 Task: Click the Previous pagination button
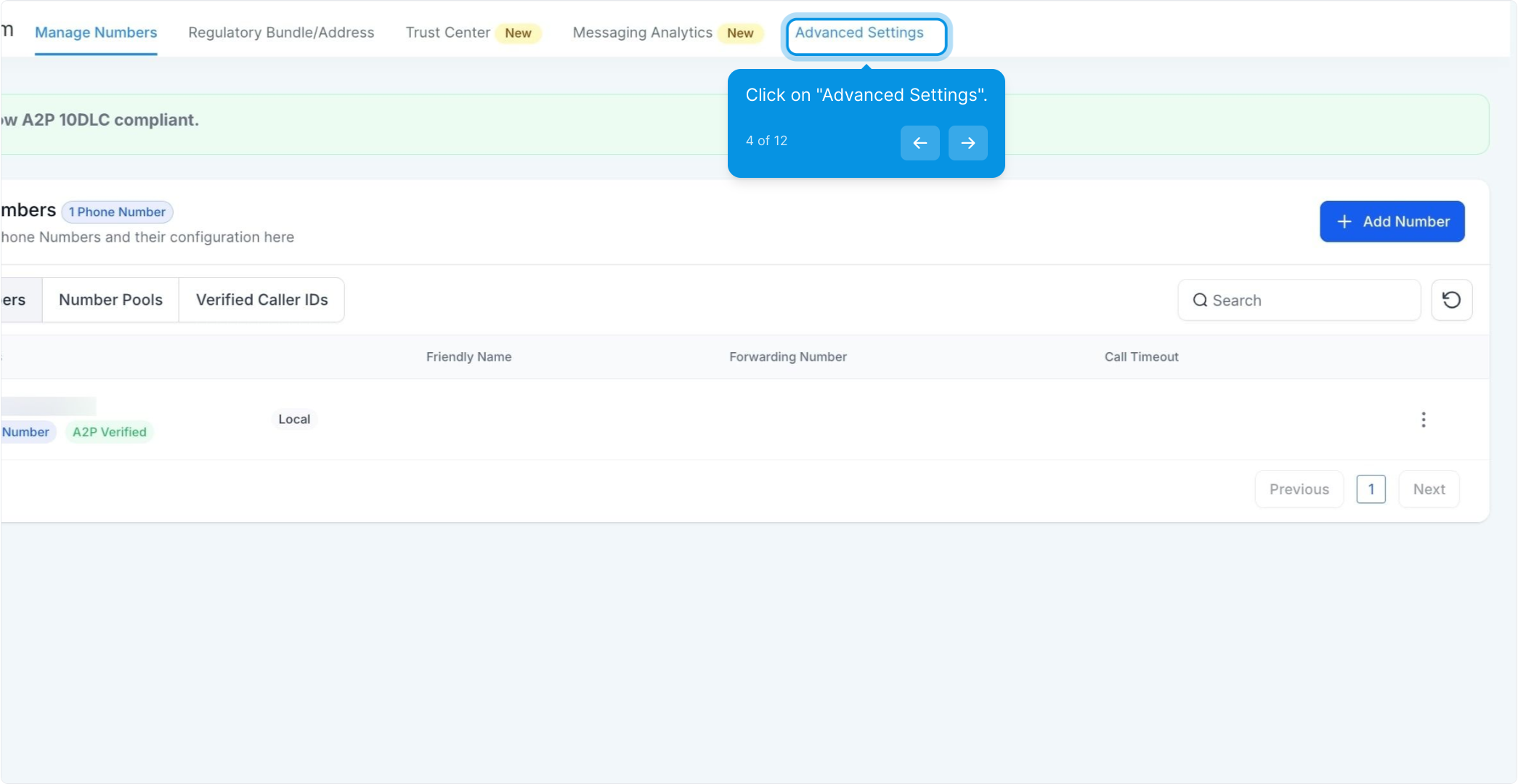(x=1299, y=489)
